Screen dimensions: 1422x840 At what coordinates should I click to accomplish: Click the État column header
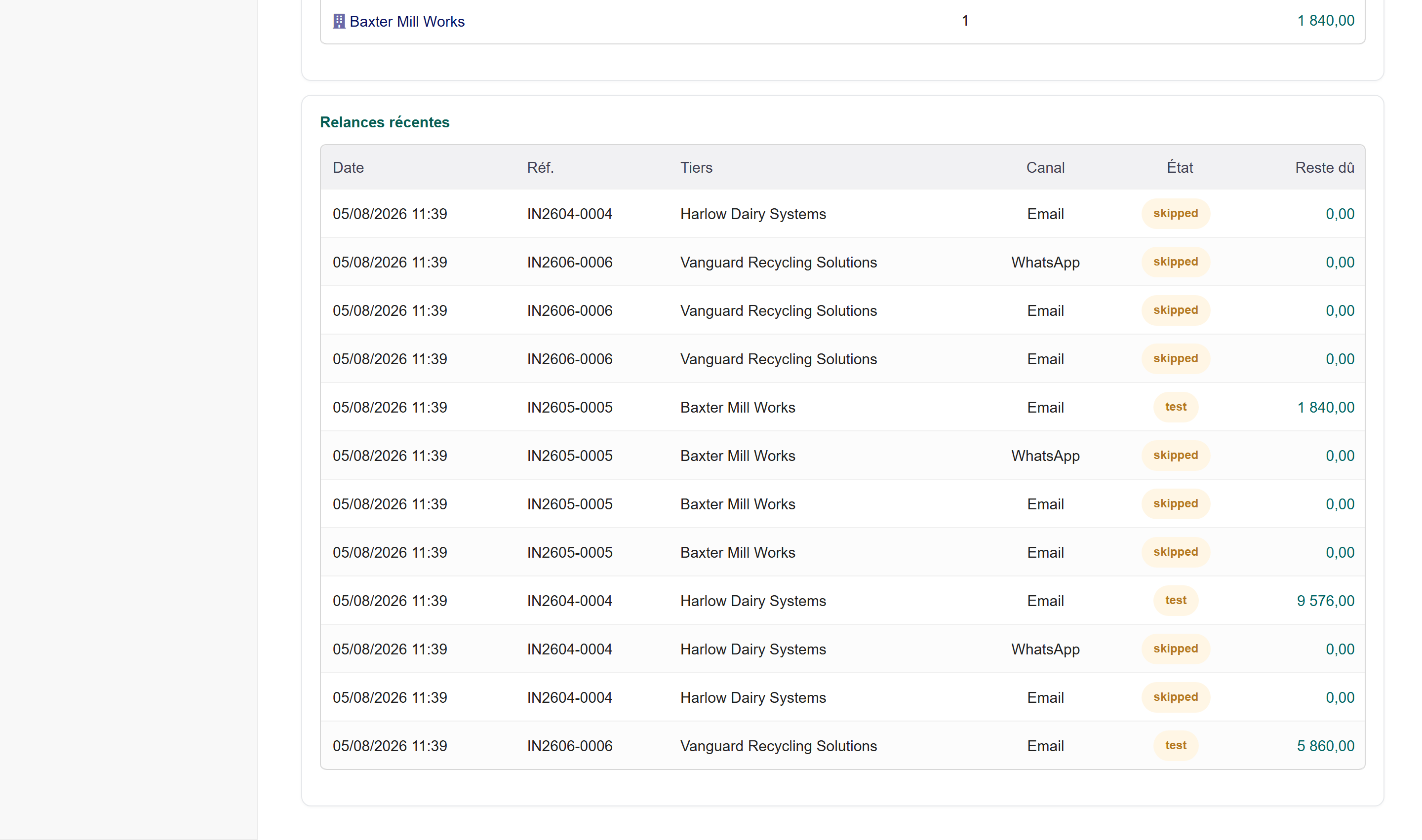tap(1180, 167)
